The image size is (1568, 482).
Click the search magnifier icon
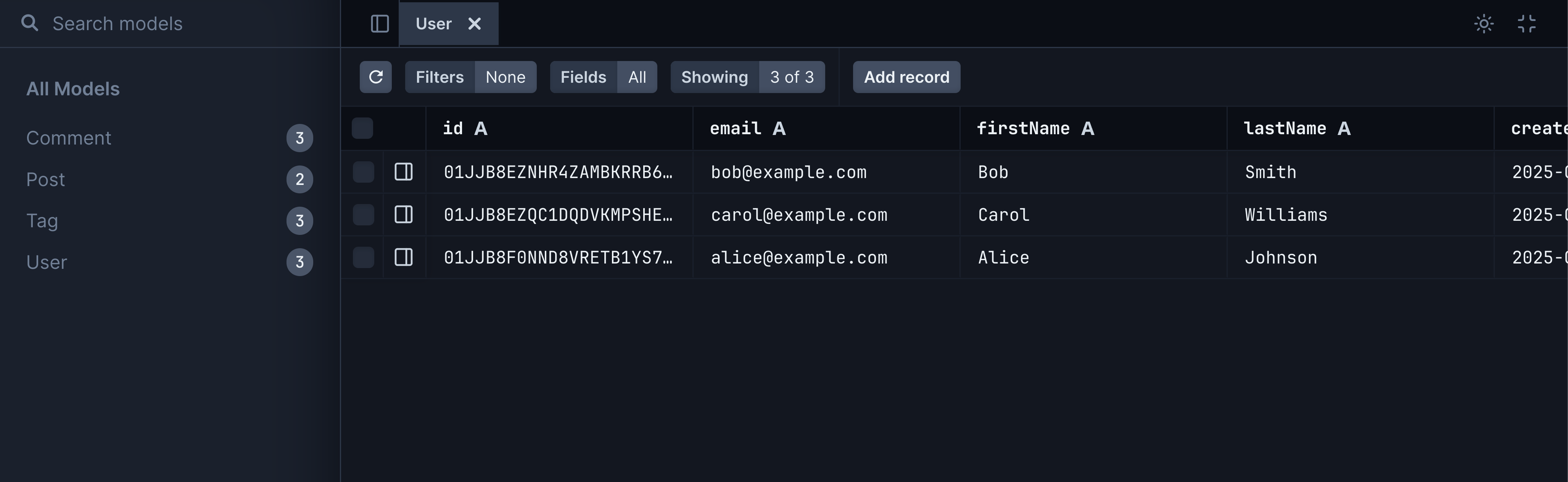click(x=29, y=23)
